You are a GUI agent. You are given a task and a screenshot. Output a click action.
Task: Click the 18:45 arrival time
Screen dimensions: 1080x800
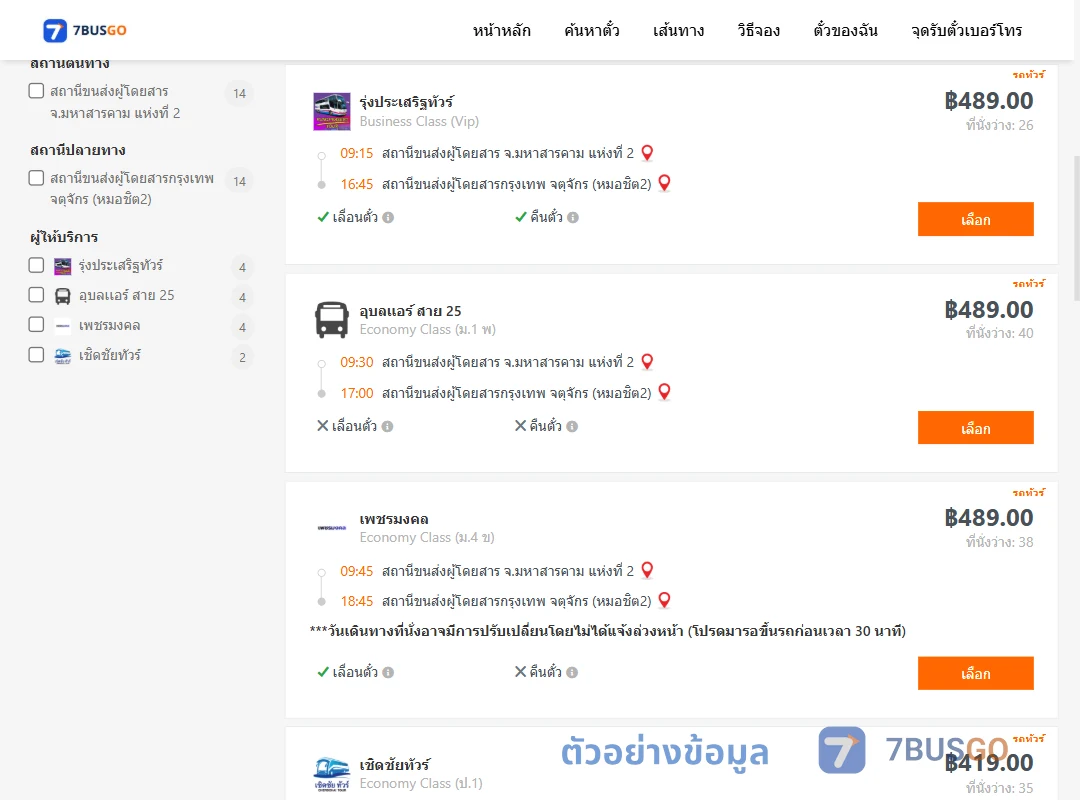[357, 601]
